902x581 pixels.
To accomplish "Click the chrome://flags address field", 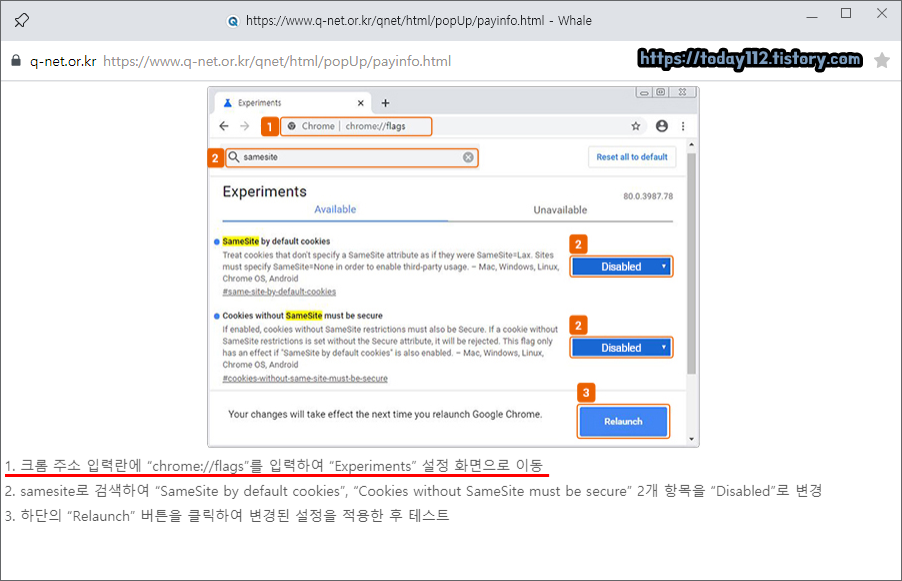I will [356, 126].
